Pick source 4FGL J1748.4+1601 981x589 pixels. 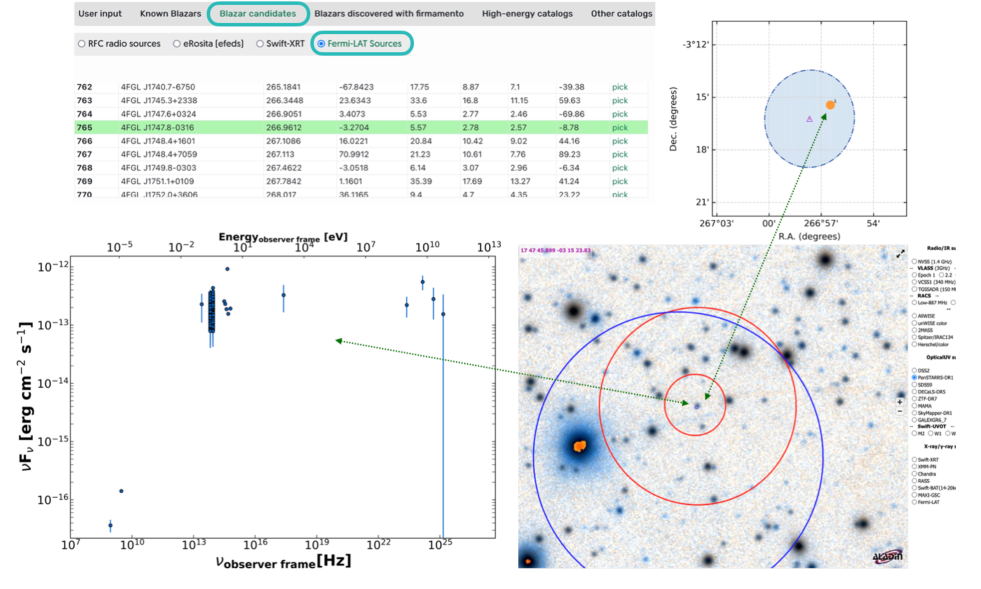point(619,141)
